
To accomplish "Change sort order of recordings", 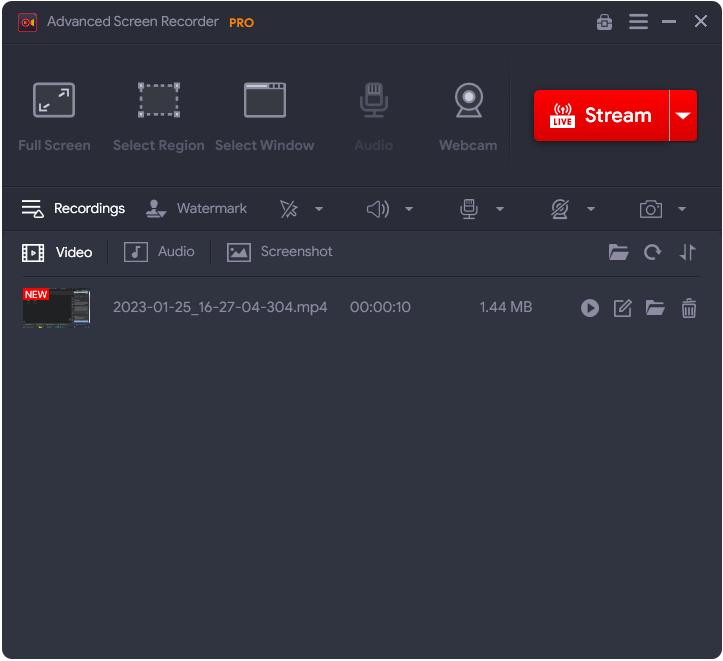I will 687,252.
